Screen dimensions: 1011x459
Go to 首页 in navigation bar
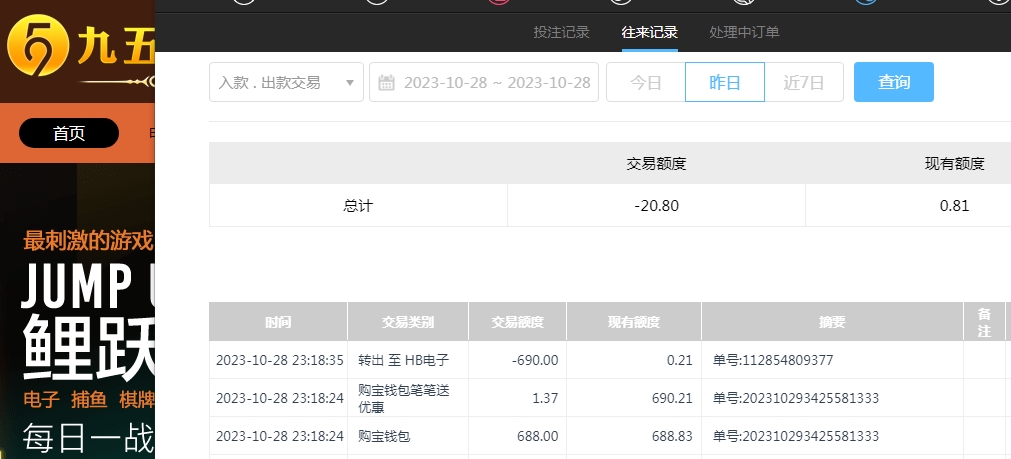tap(69, 133)
